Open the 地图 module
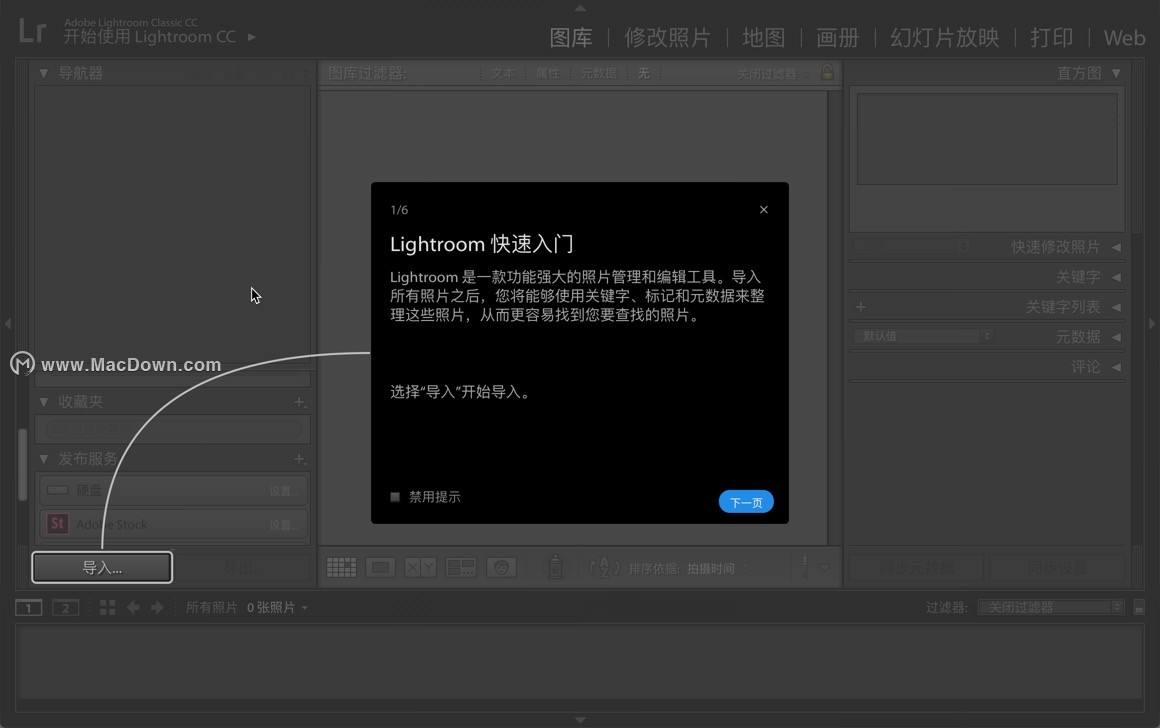 click(x=763, y=37)
